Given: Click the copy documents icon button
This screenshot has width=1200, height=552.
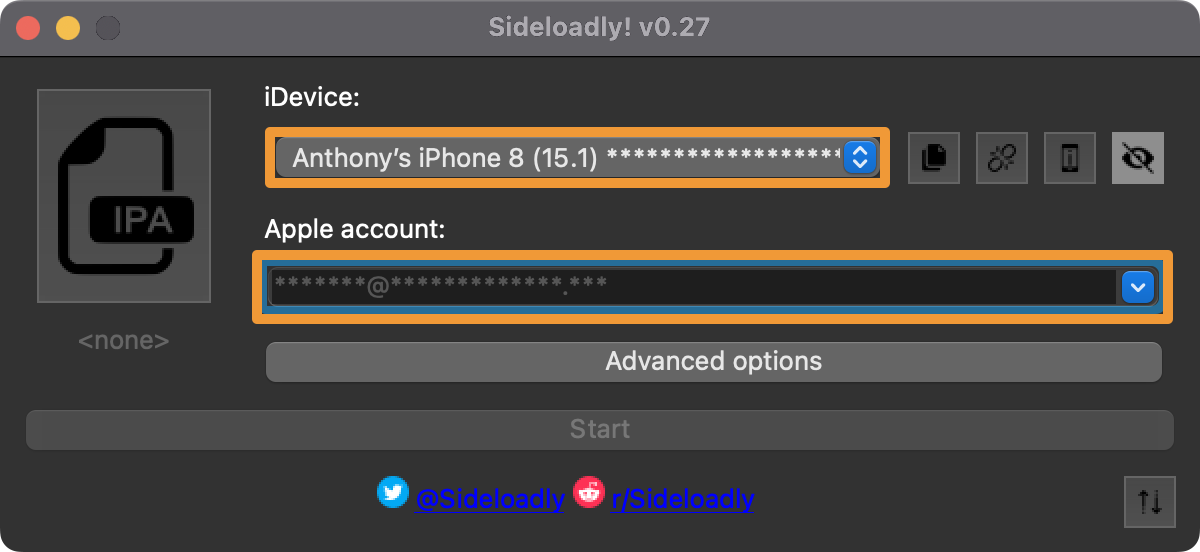Looking at the screenshot, I should 933,158.
